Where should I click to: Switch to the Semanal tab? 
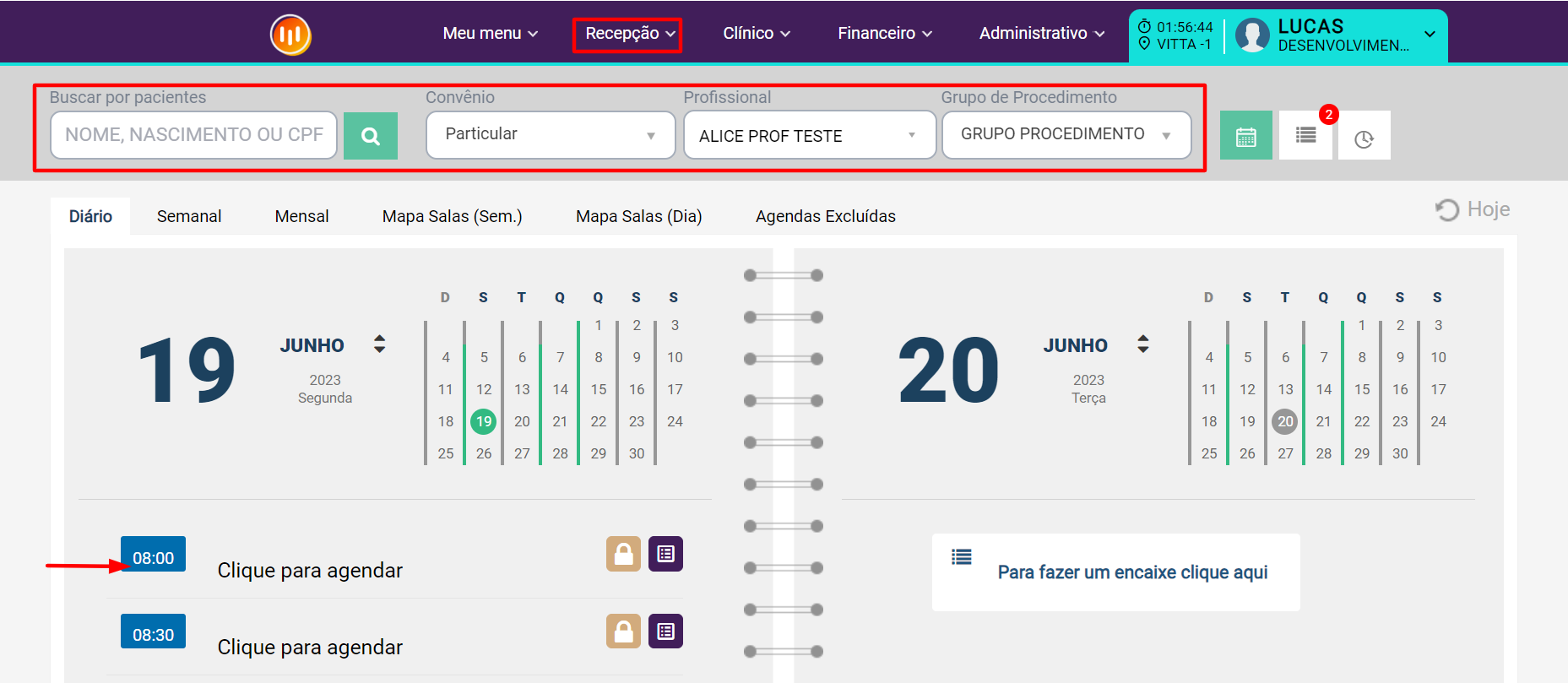point(189,216)
